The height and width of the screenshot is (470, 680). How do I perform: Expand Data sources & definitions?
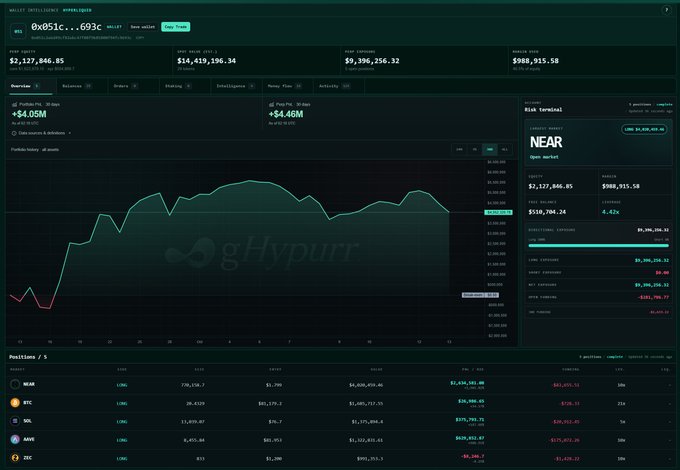[x=42, y=133]
